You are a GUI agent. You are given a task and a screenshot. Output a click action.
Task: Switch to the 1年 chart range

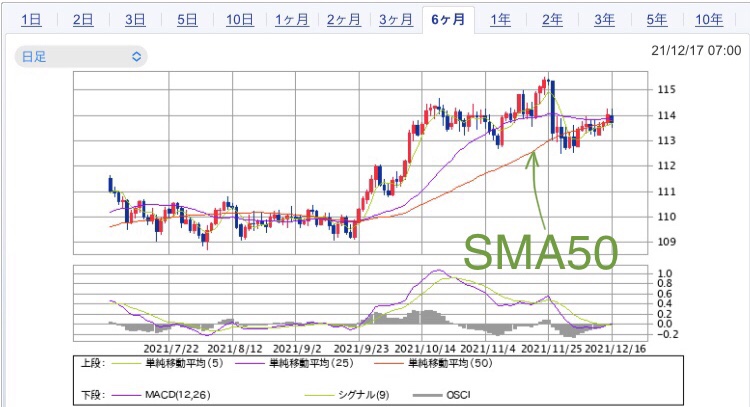500,20
